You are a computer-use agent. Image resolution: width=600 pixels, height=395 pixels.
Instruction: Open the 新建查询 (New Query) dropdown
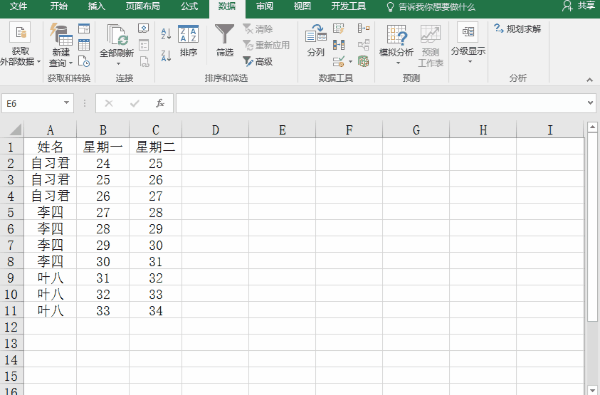[x=61, y=45]
